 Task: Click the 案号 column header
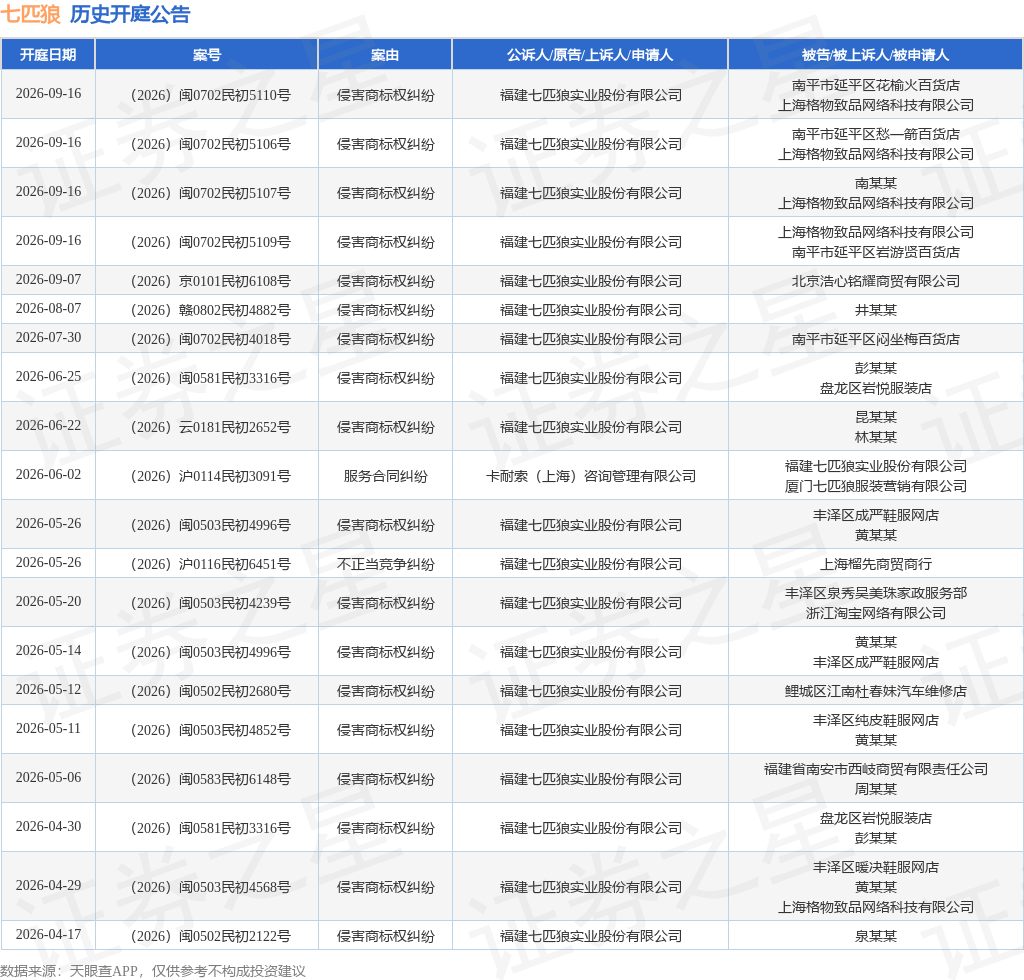click(x=206, y=55)
